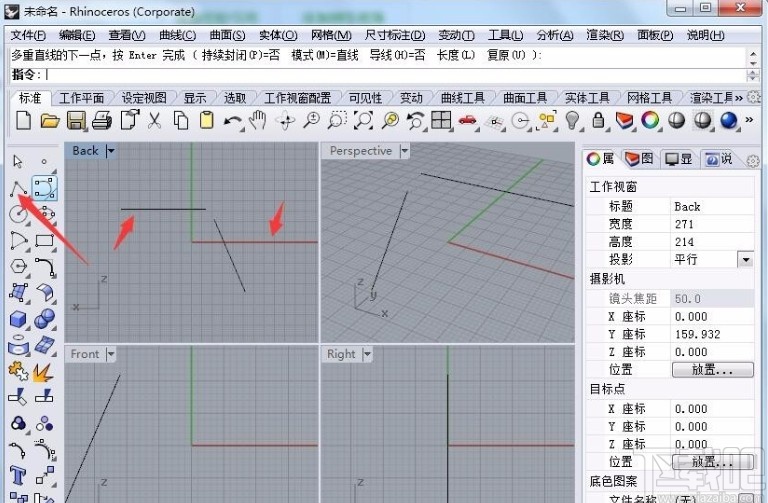
Task: Click the Zoom window magnifier icon
Action: [337, 120]
